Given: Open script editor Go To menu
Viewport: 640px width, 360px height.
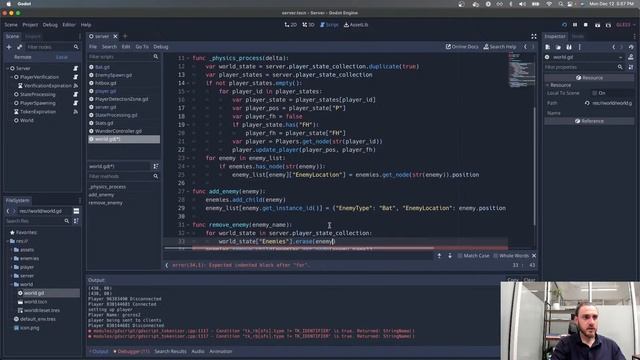Looking at the screenshot, I should pos(142,47).
